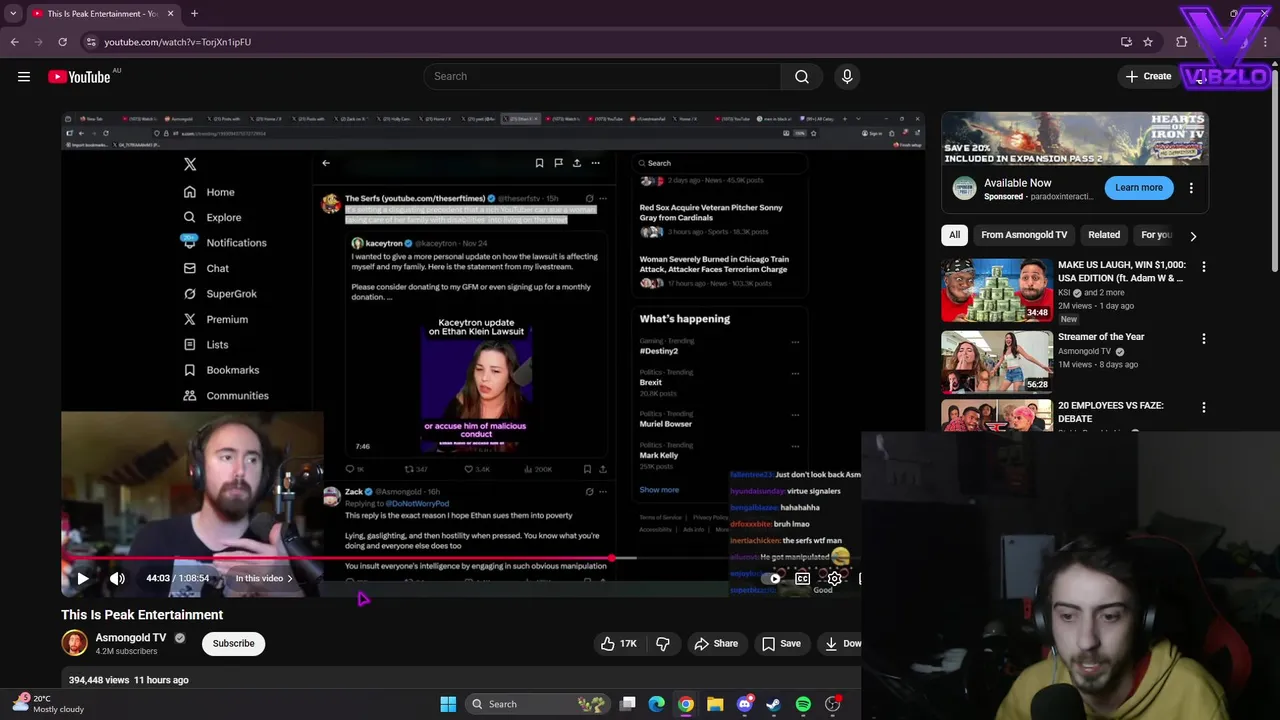Open options for 20 EMPLOYEES VS FAZE video

coord(1204,408)
